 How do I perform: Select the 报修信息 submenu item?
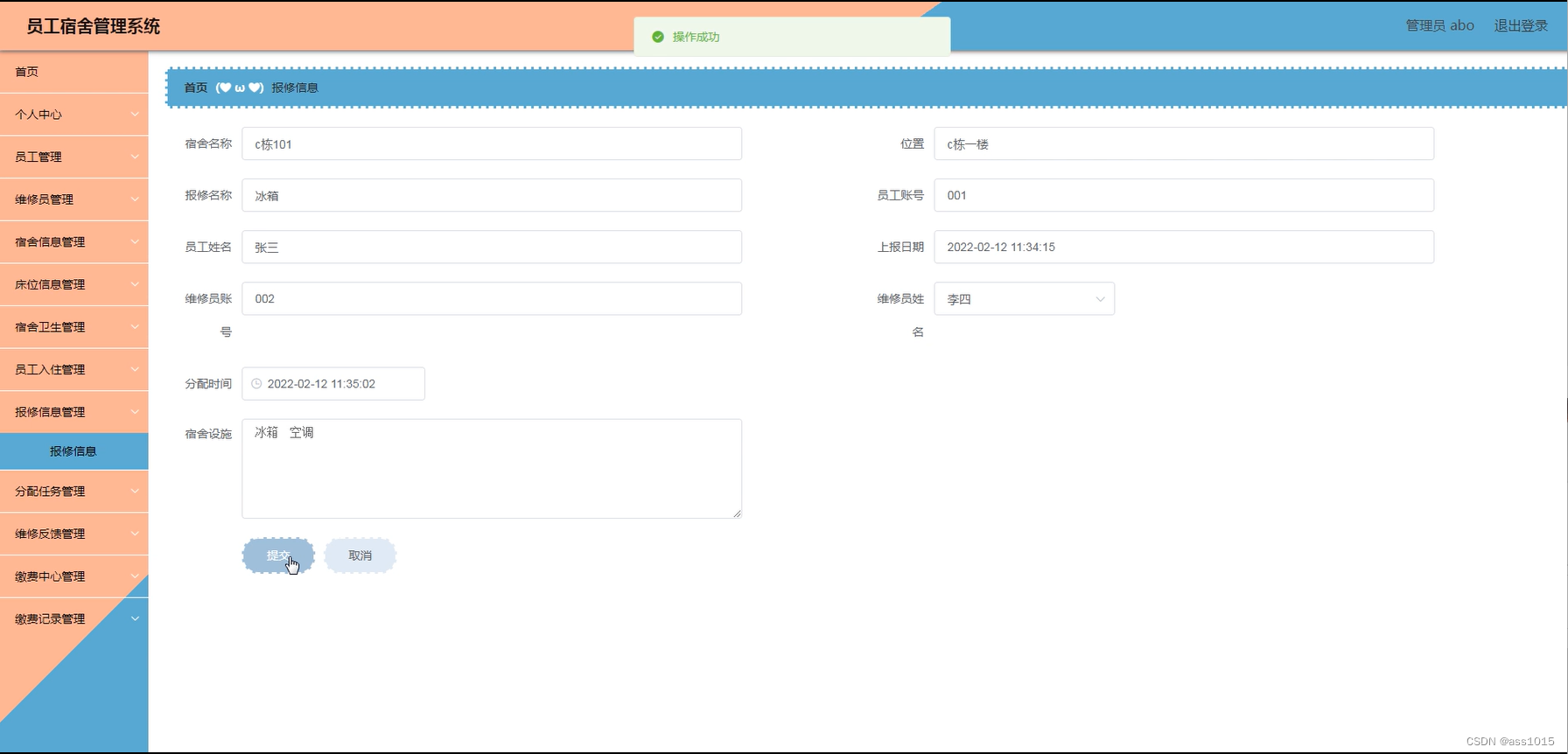tap(74, 451)
